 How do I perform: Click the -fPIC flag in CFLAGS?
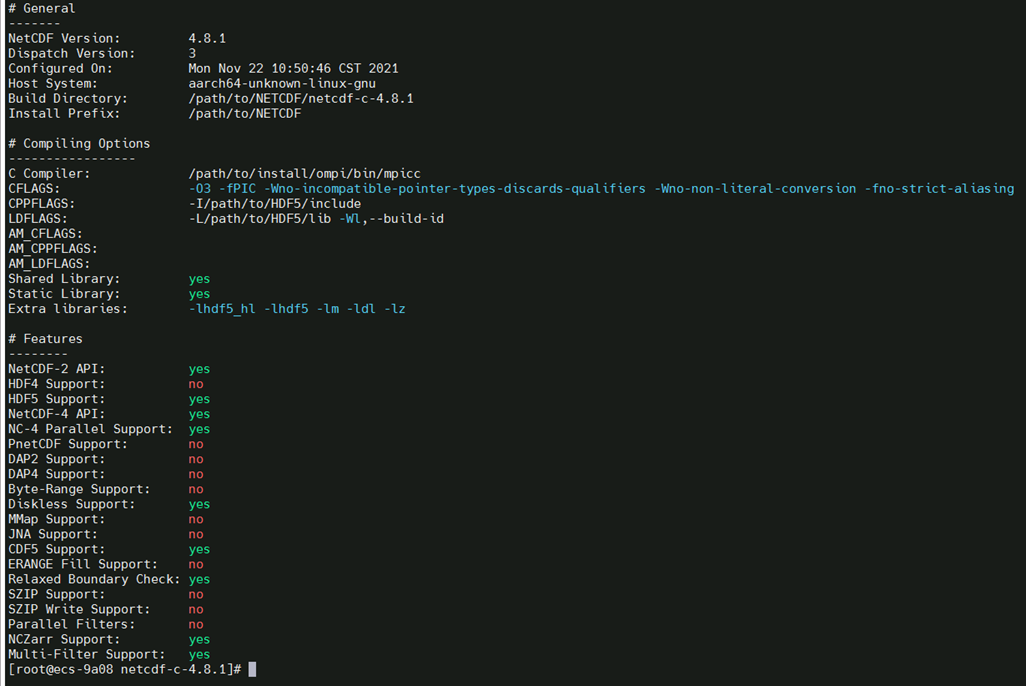coord(238,189)
